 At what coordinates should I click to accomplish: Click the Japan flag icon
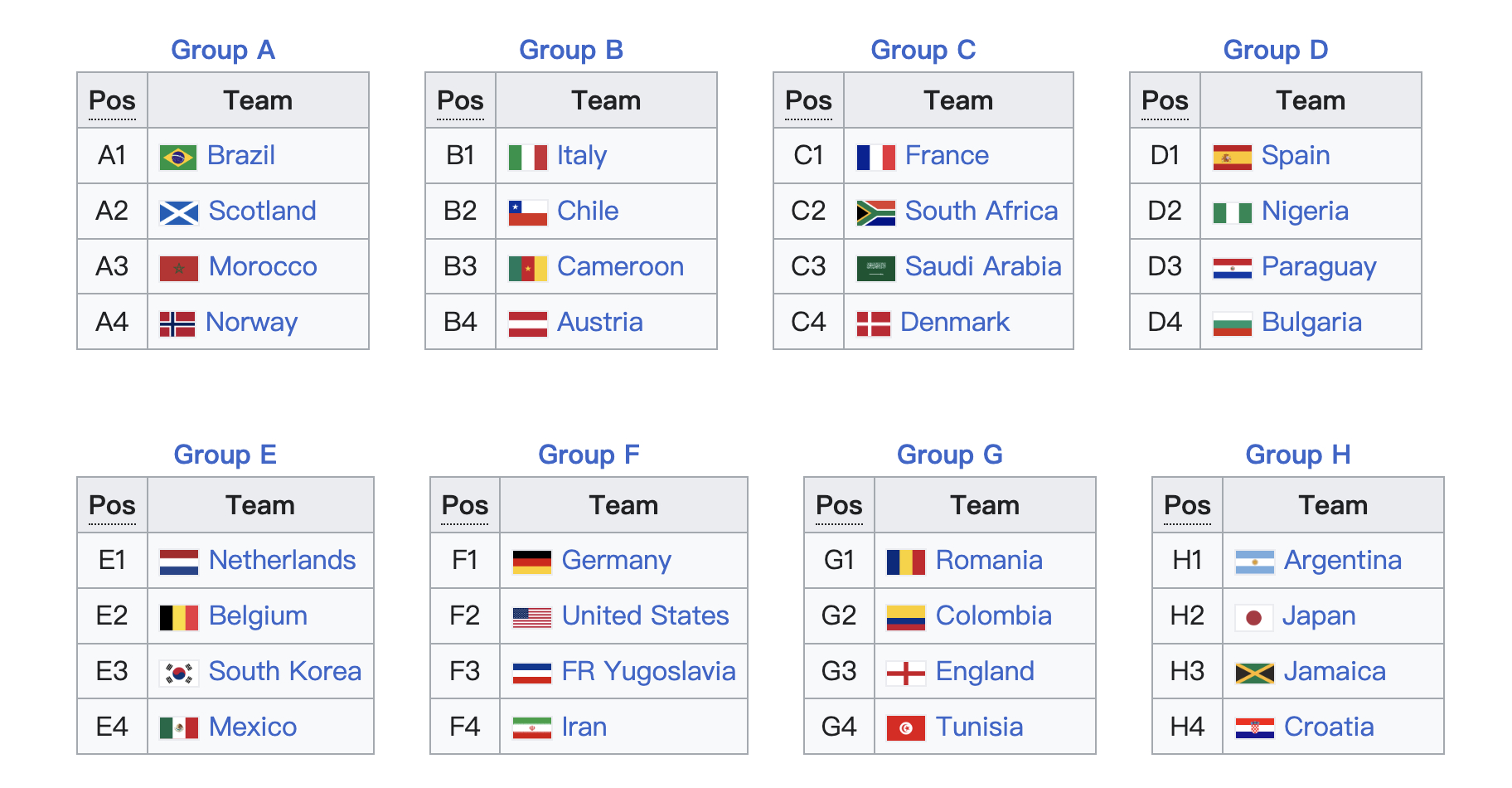point(1253,617)
